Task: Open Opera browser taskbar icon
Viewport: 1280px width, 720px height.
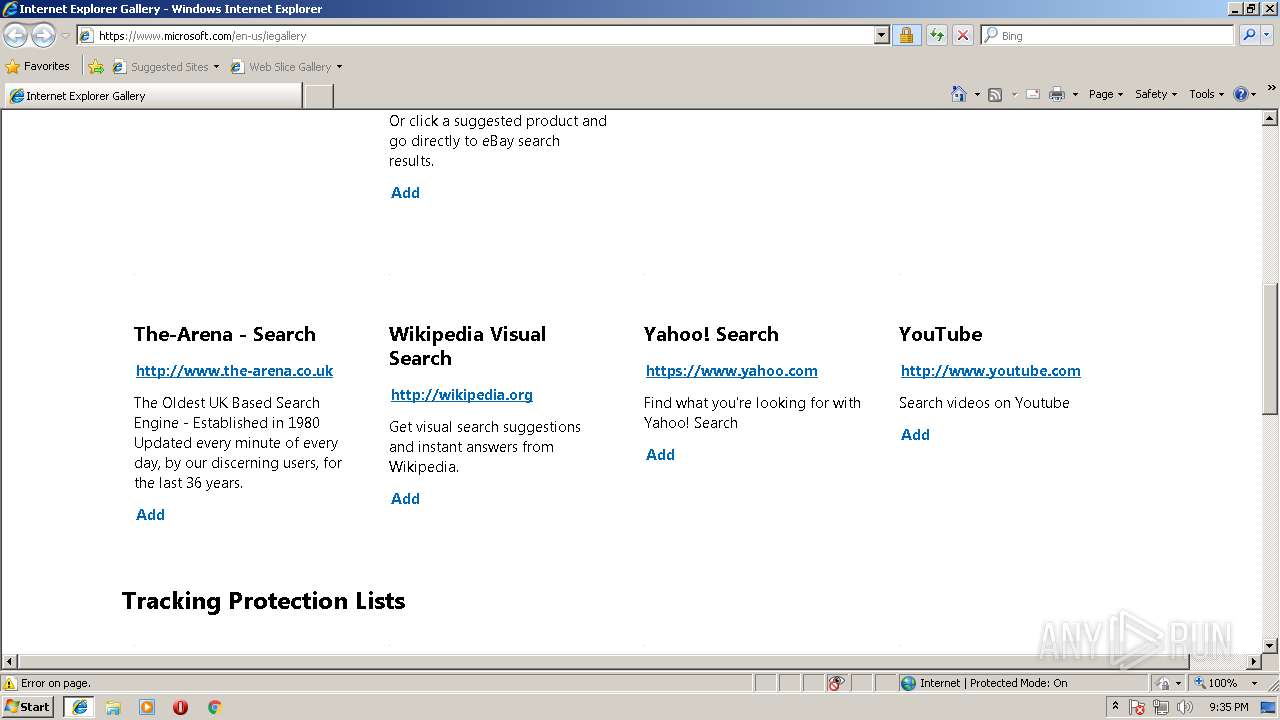Action: point(181,707)
